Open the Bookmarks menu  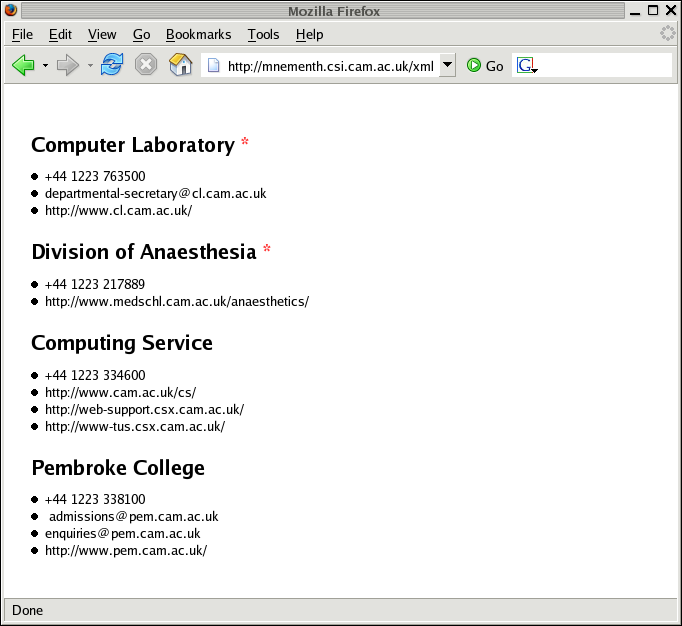tap(198, 34)
